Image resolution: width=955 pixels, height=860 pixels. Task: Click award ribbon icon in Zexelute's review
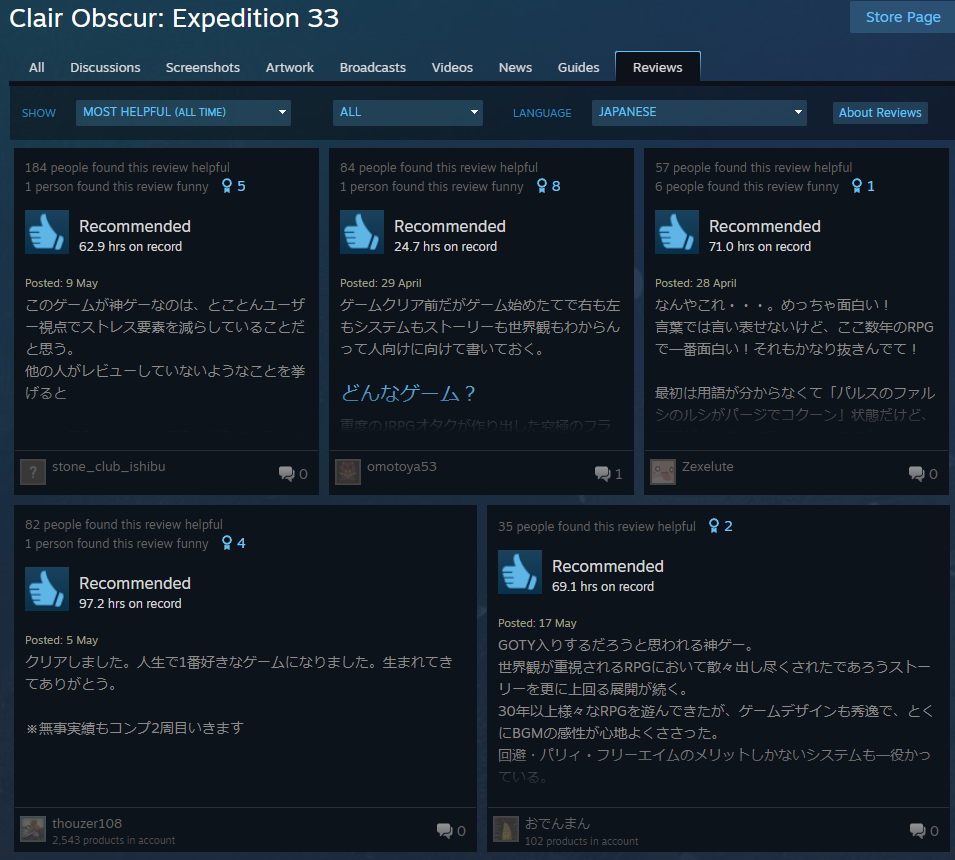pyautogui.click(x=856, y=186)
